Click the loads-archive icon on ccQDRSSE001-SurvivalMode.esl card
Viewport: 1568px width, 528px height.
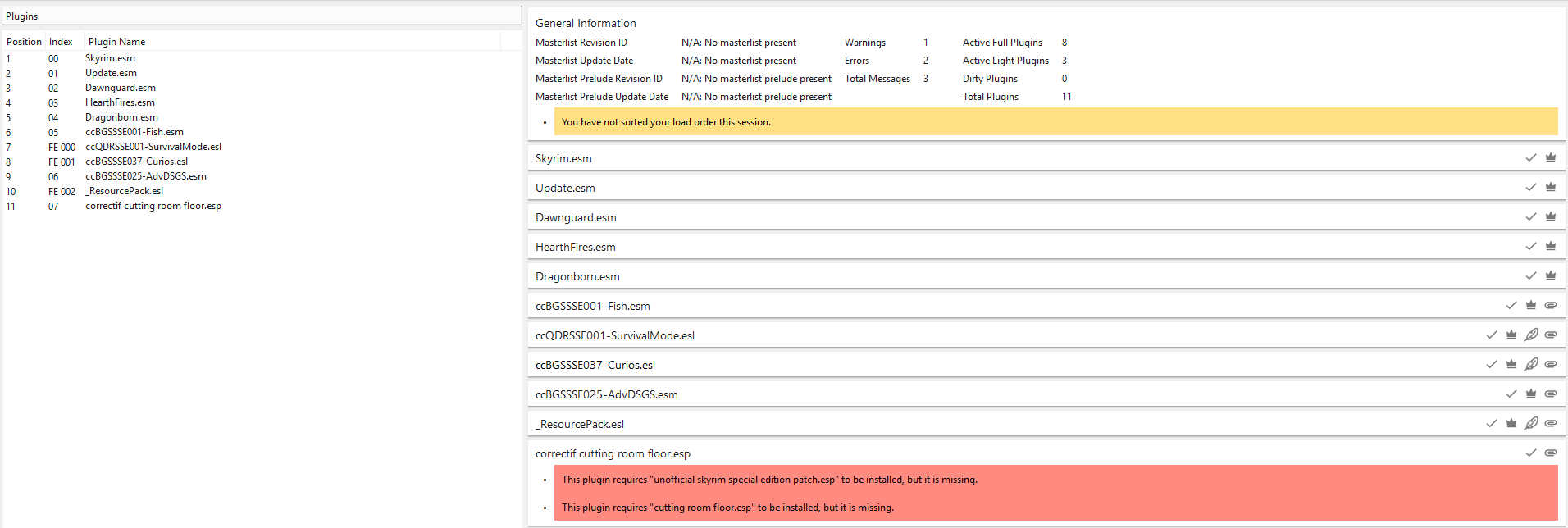1551,335
